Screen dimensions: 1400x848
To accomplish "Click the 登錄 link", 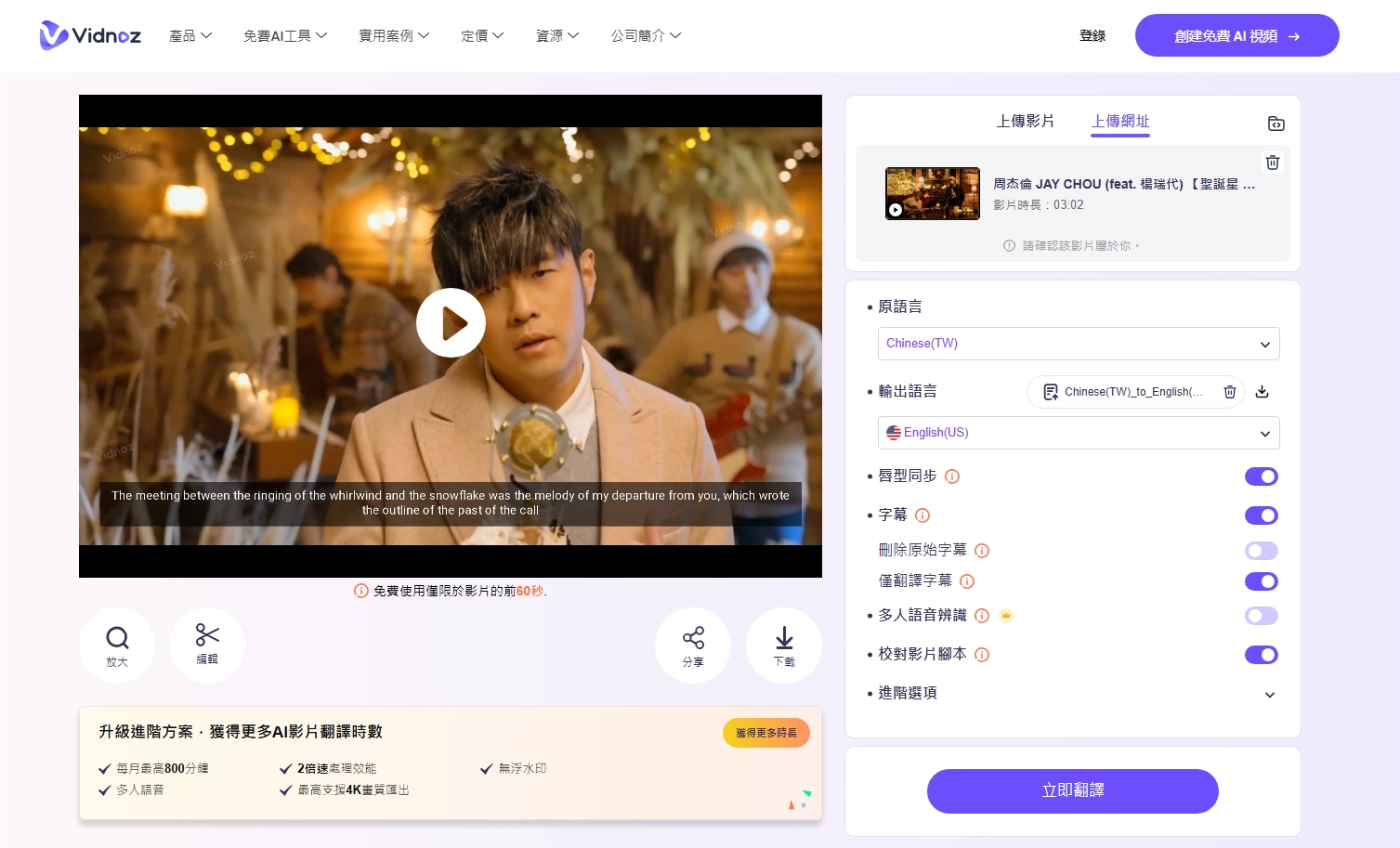I will coord(1093,35).
